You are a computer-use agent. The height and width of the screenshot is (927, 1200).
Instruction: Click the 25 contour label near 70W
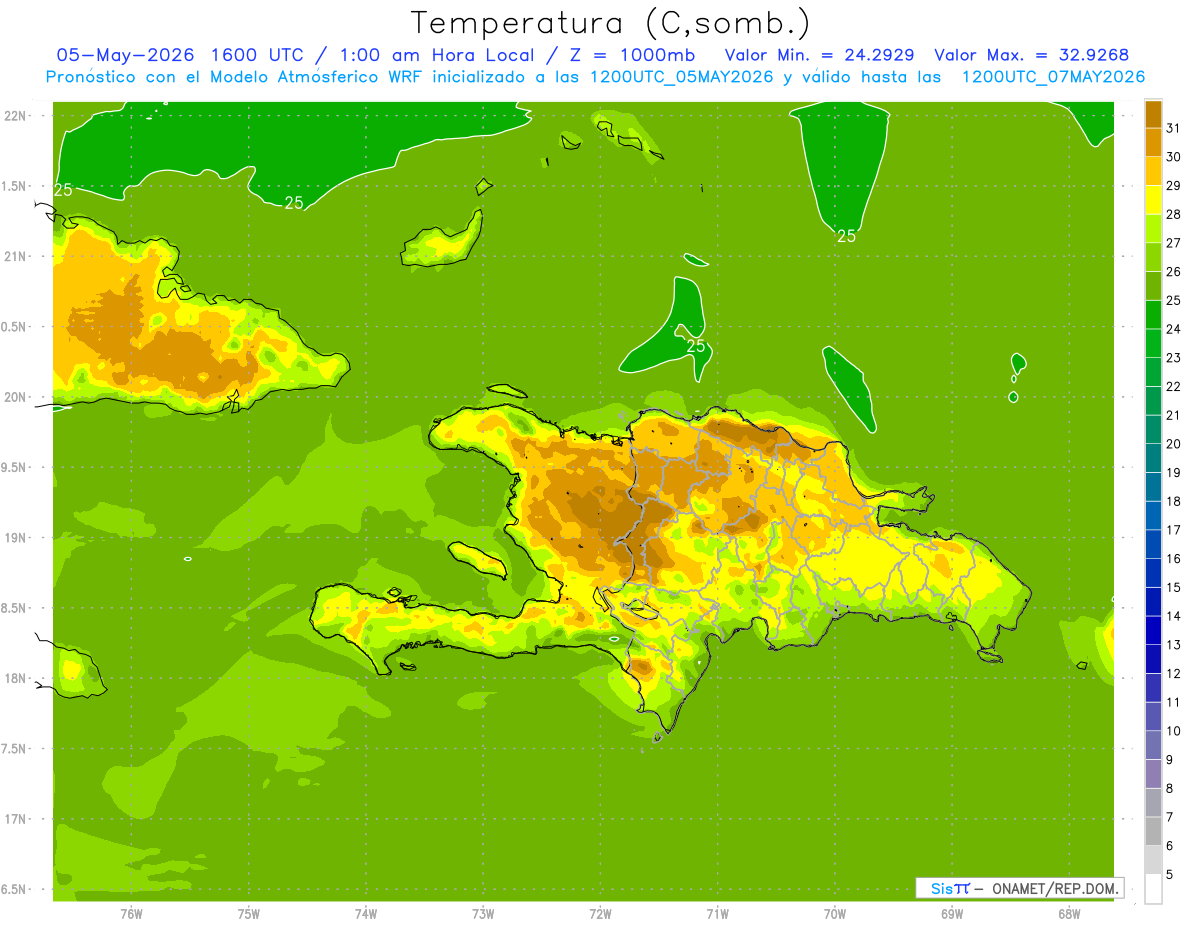(846, 236)
